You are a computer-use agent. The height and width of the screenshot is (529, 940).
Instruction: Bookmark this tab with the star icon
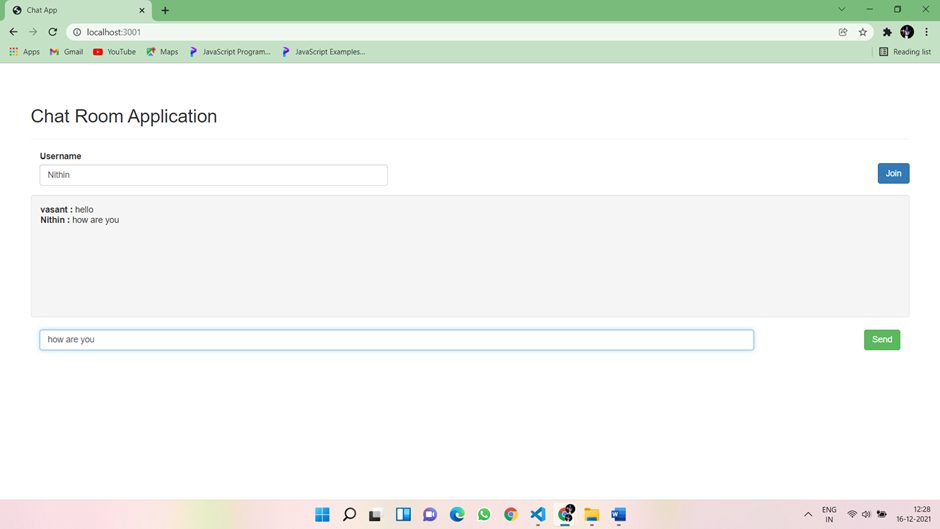coord(863,32)
